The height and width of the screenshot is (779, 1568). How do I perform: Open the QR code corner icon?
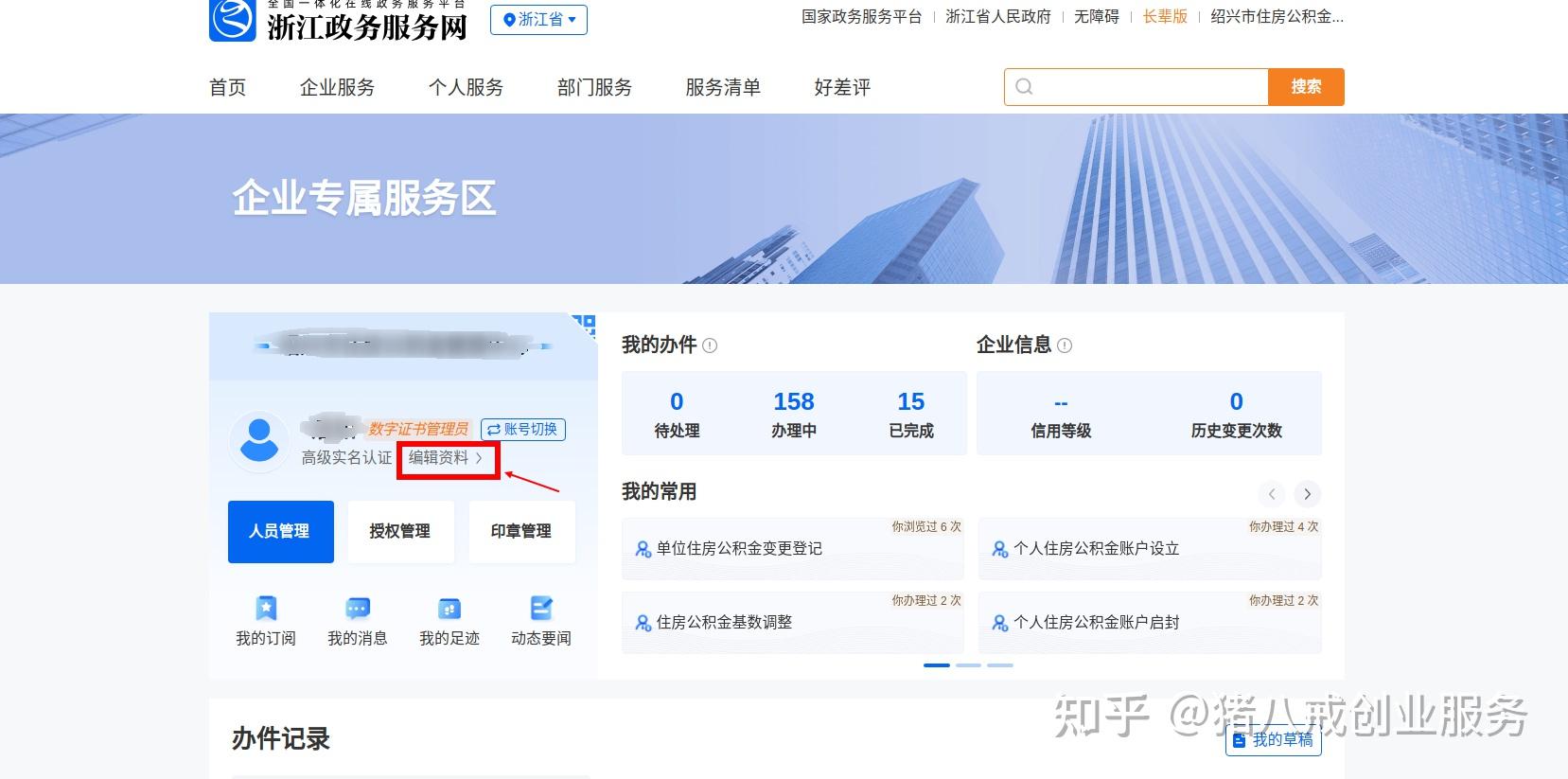pos(585,326)
